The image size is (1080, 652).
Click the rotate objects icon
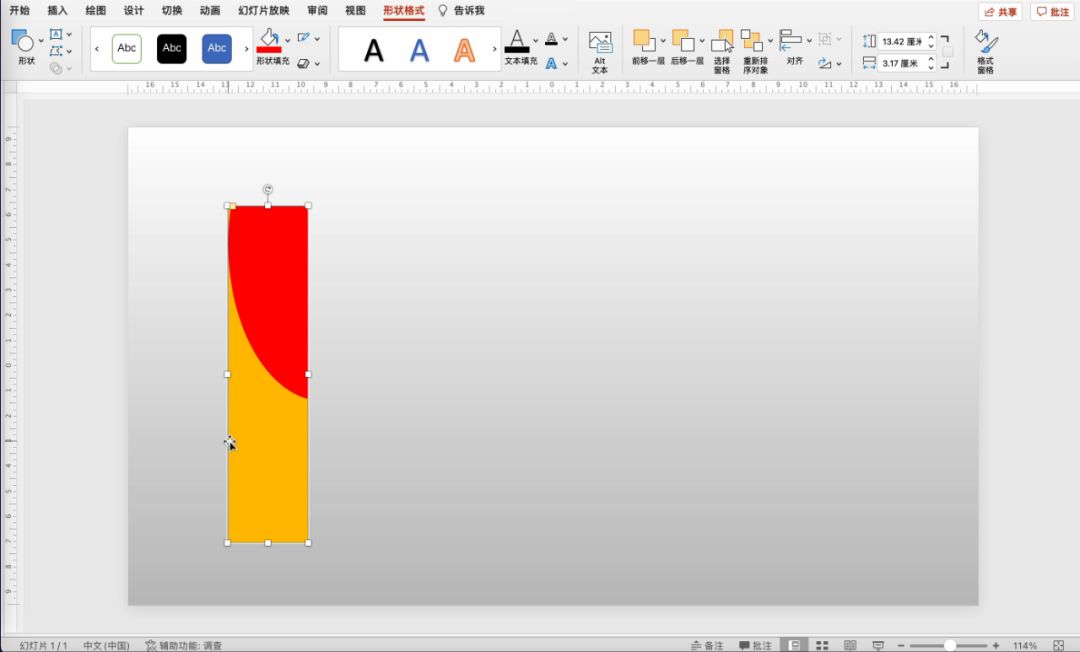824,63
